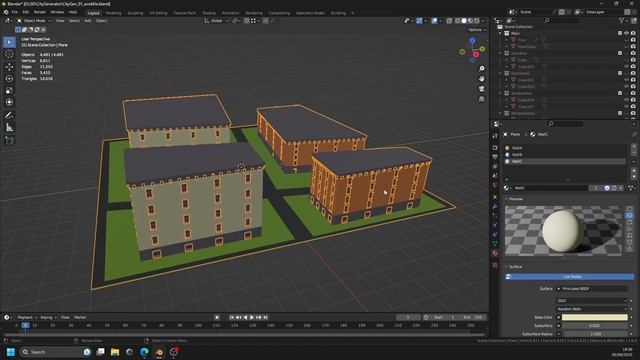Image resolution: width=640 pixels, height=360 pixels.
Task: Open the File menu
Action: pyautogui.click(x=15, y=12)
